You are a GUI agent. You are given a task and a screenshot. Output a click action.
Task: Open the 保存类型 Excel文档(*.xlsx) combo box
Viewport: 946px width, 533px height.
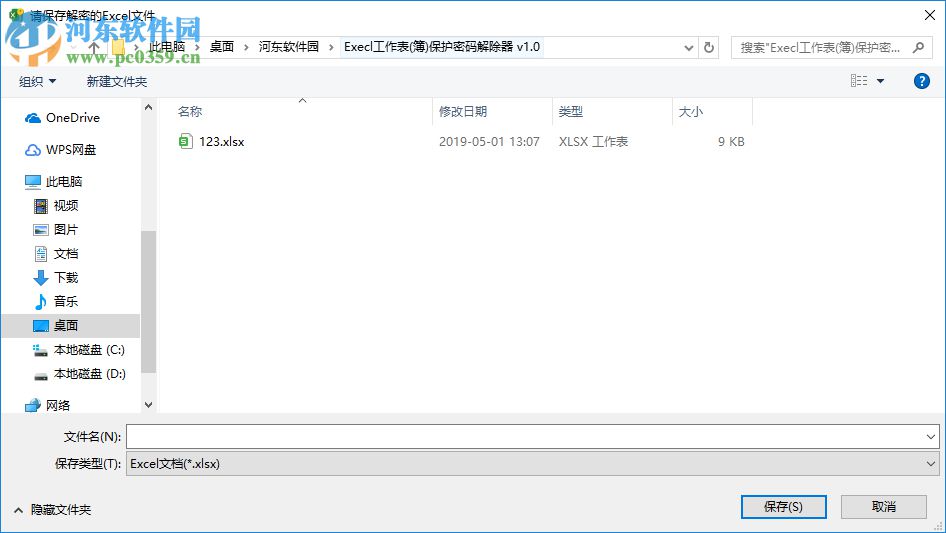pos(533,464)
